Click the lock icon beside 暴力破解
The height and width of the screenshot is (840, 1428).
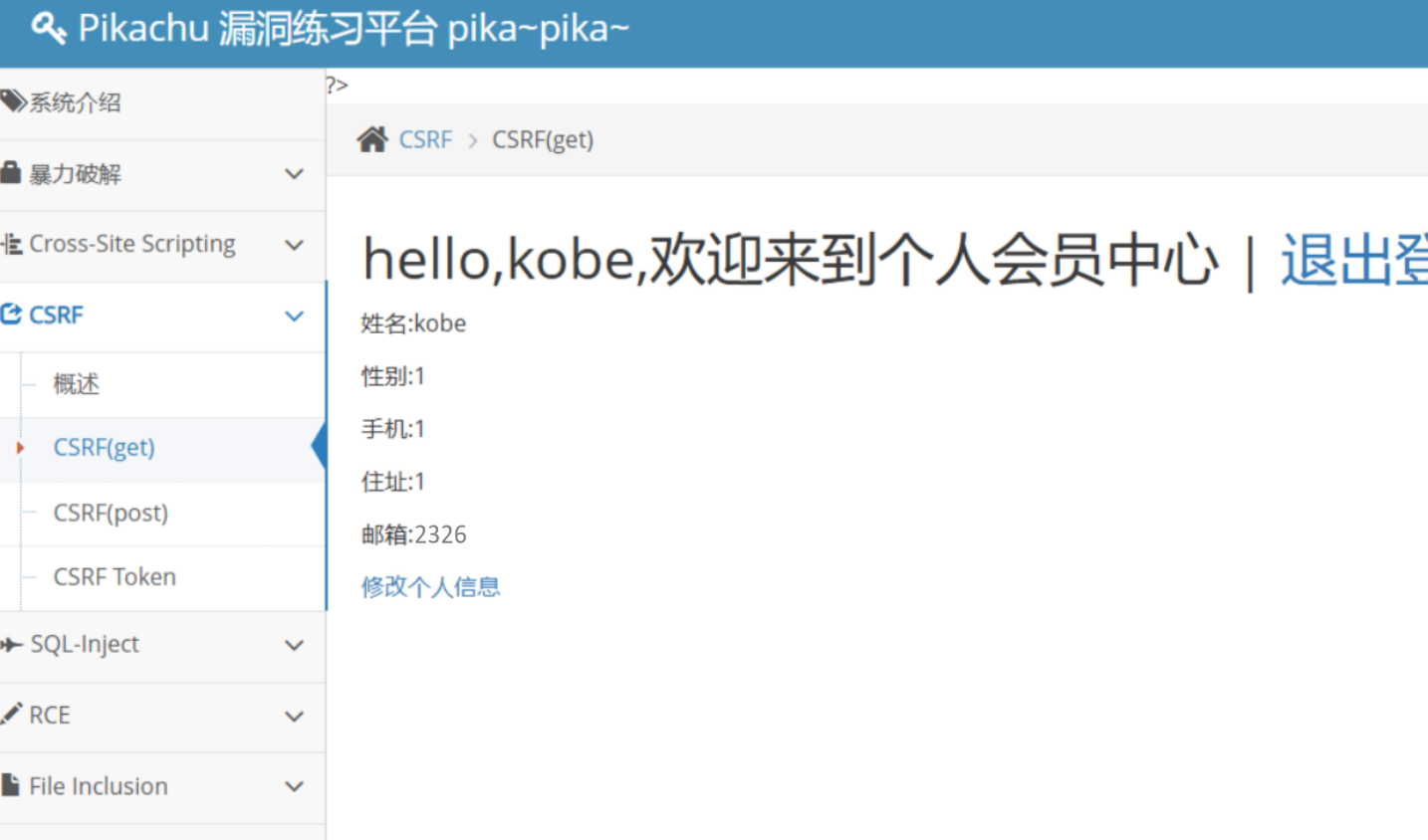[x=11, y=173]
